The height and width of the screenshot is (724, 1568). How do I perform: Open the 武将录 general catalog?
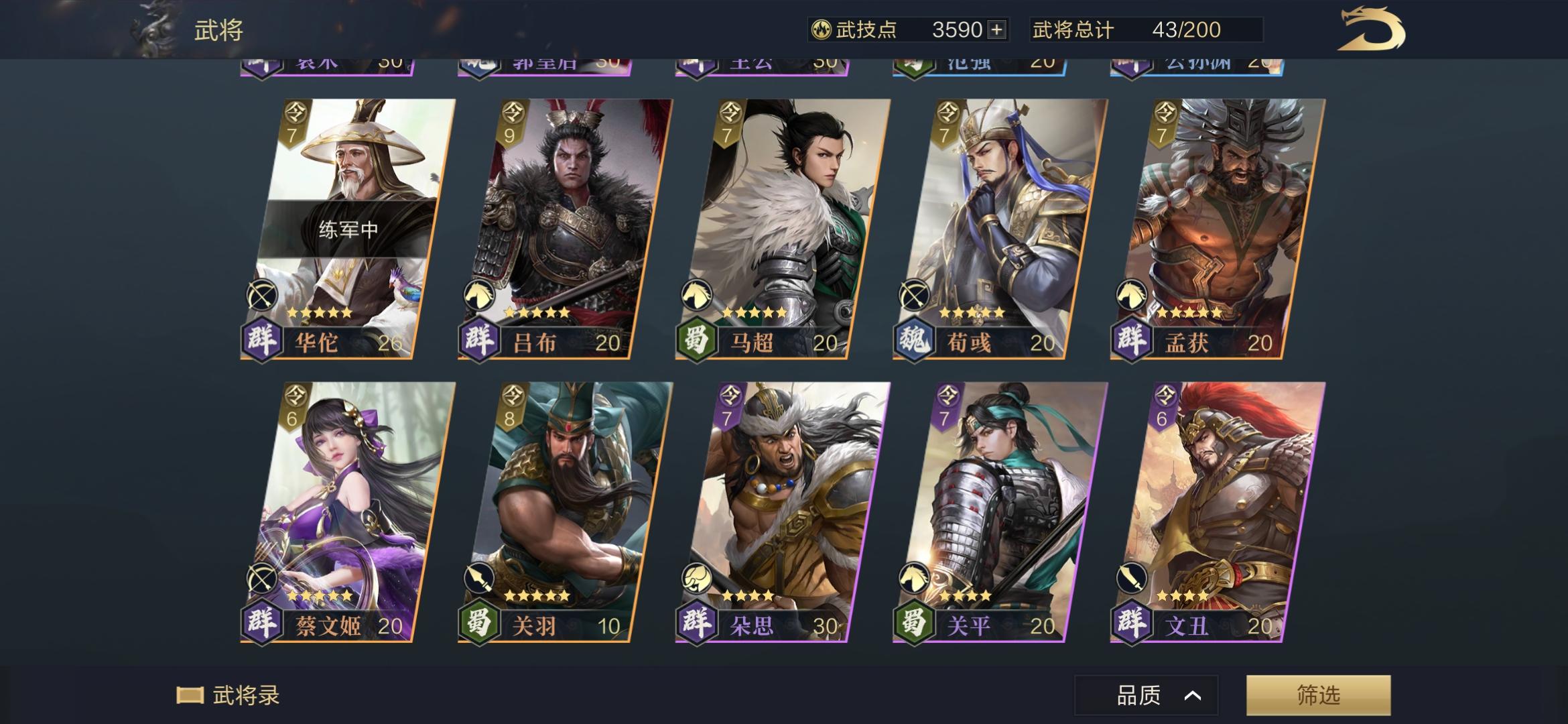(228, 695)
